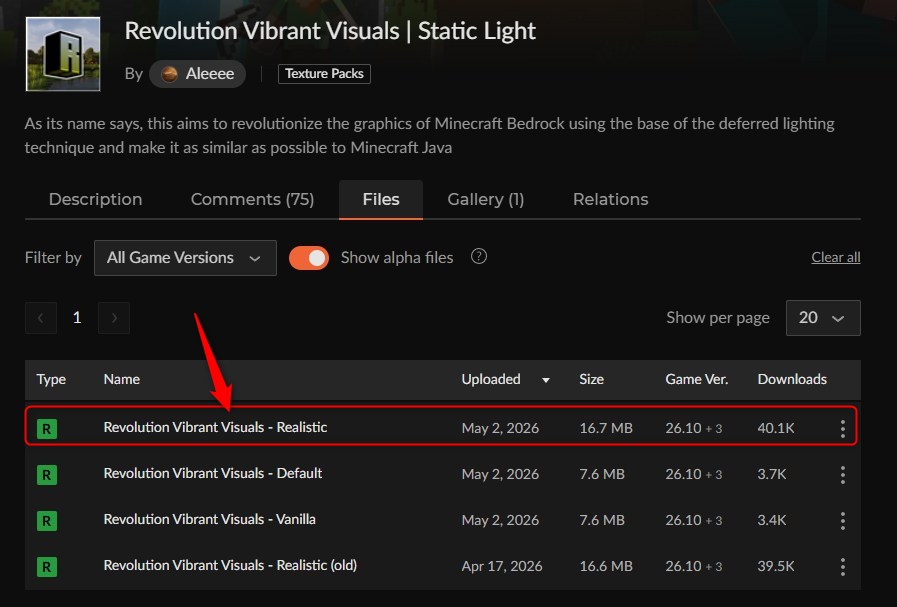Sort files by the Size column
Viewport: 897px width, 607px height.
tap(592, 379)
